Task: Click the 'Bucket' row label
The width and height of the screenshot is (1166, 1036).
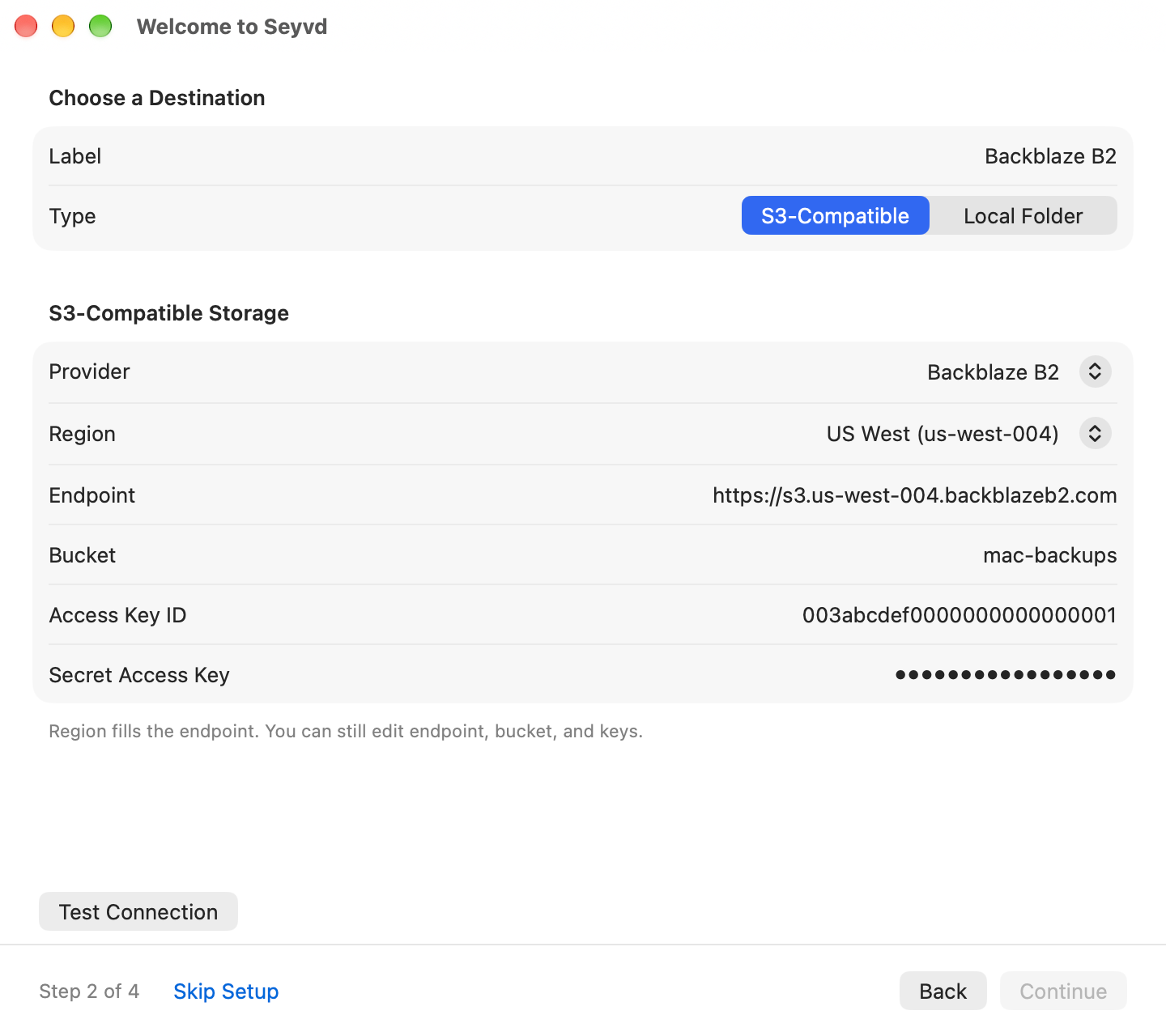Action: pos(83,555)
